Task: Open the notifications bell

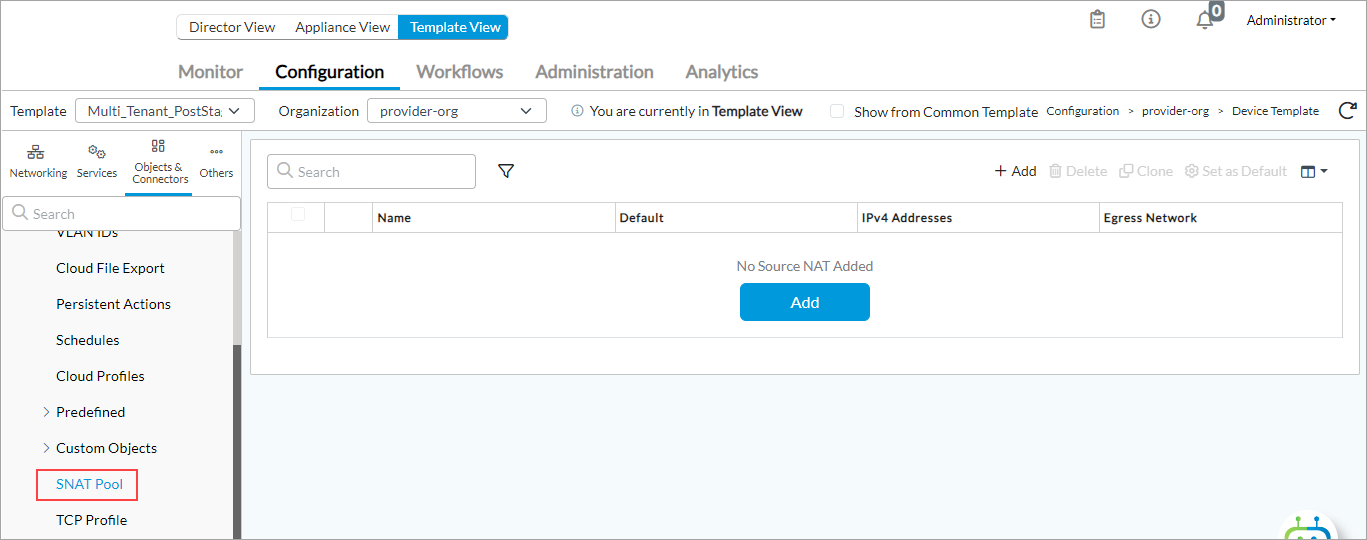Action: click(x=1205, y=20)
